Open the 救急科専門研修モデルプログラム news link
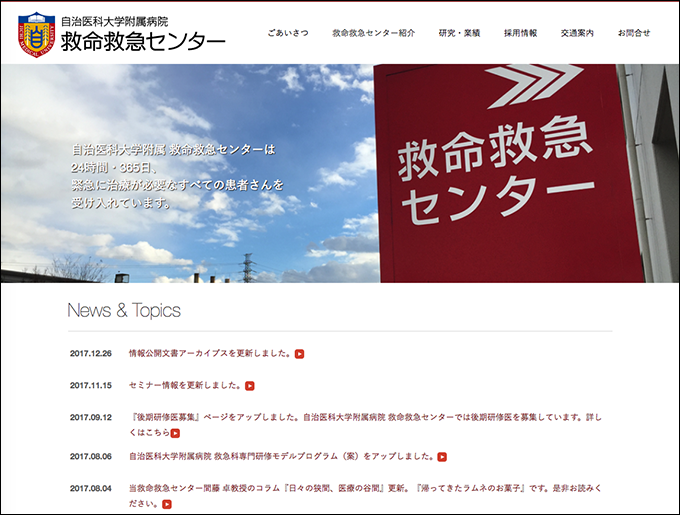This screenshot has width=680, height=515. (x=282, y=456)
